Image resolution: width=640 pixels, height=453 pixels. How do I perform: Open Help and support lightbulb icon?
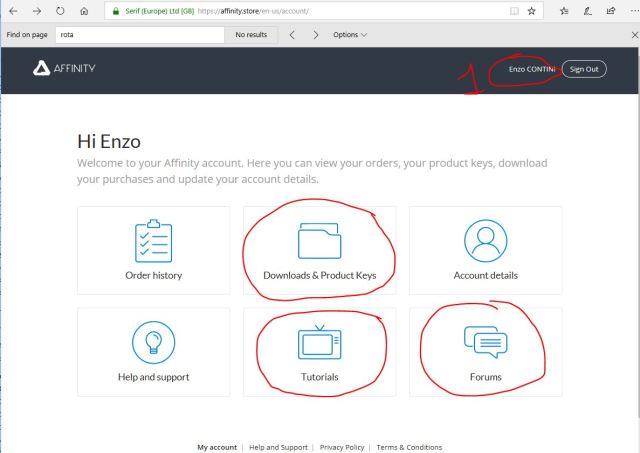[x=153, y=343]
